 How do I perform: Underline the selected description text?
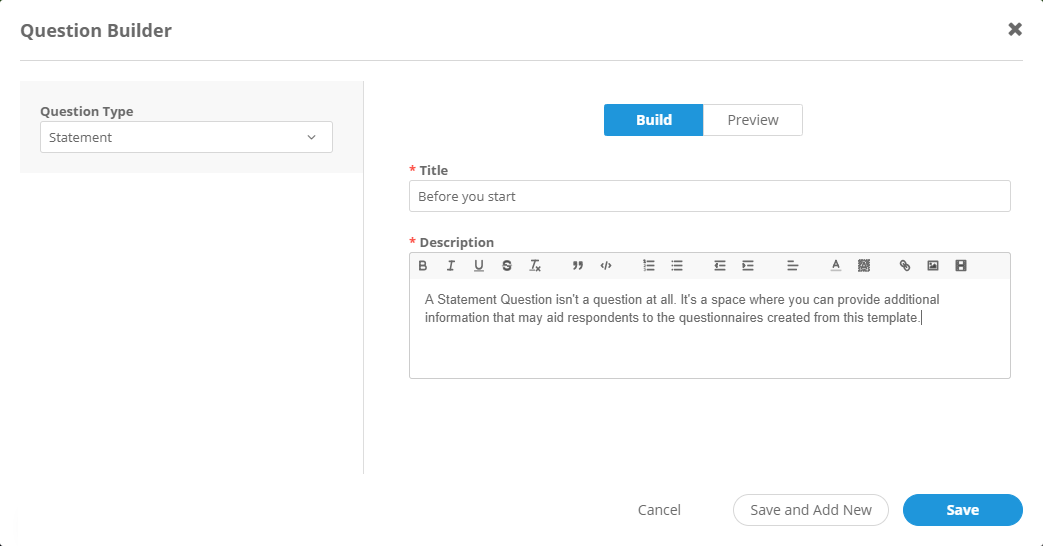click(x=479, y=266)
